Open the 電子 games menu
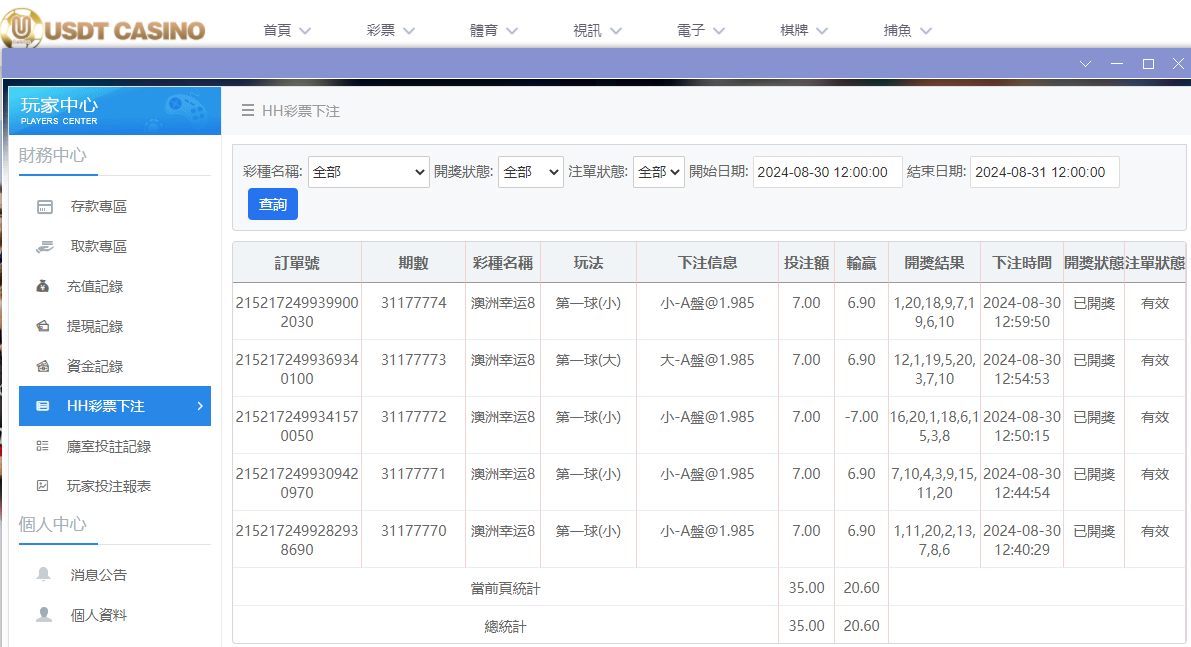Image resolution: width=1191 pixels, height=647 pixels. tap(700, 30)
